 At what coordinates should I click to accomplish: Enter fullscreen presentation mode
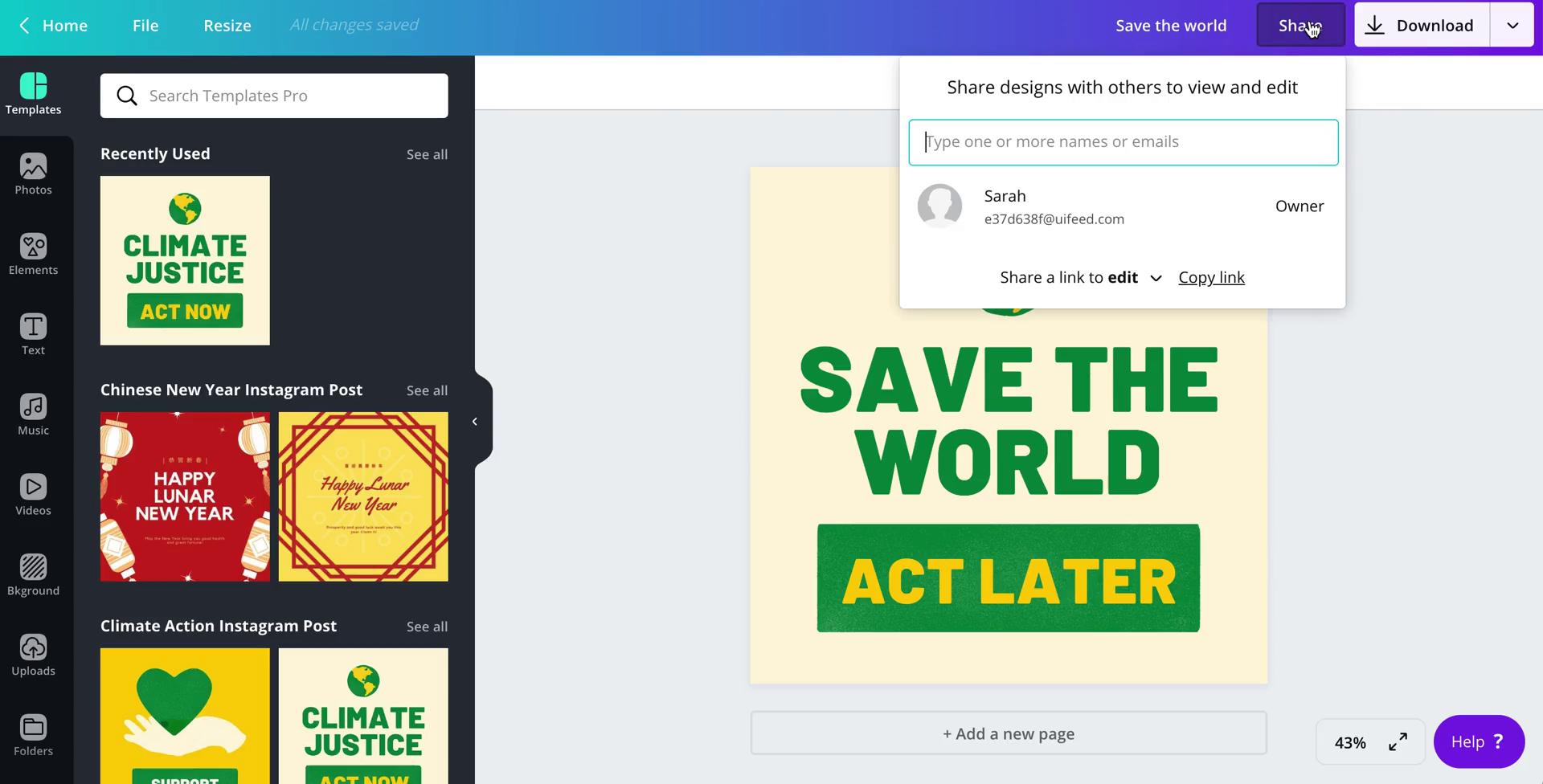click(x=1398, y=741)
